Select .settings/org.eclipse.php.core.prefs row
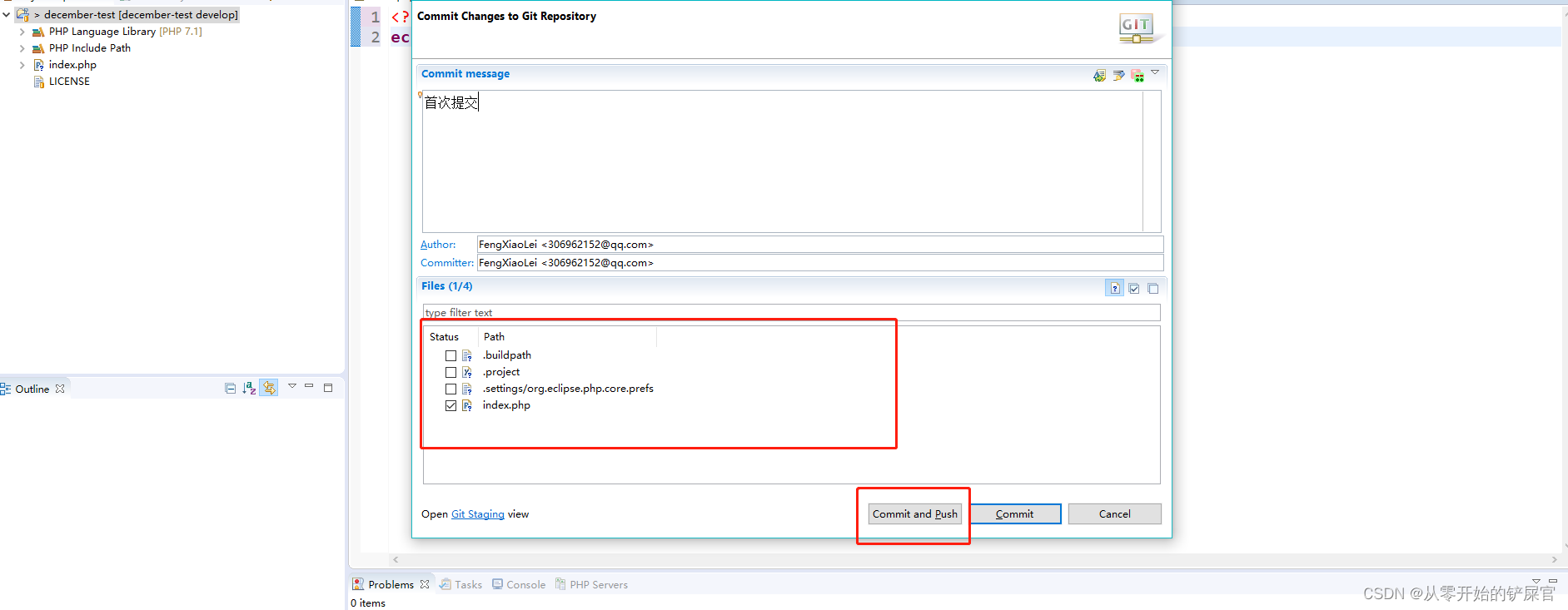The image size is (1568, 610). click(568, 389)
